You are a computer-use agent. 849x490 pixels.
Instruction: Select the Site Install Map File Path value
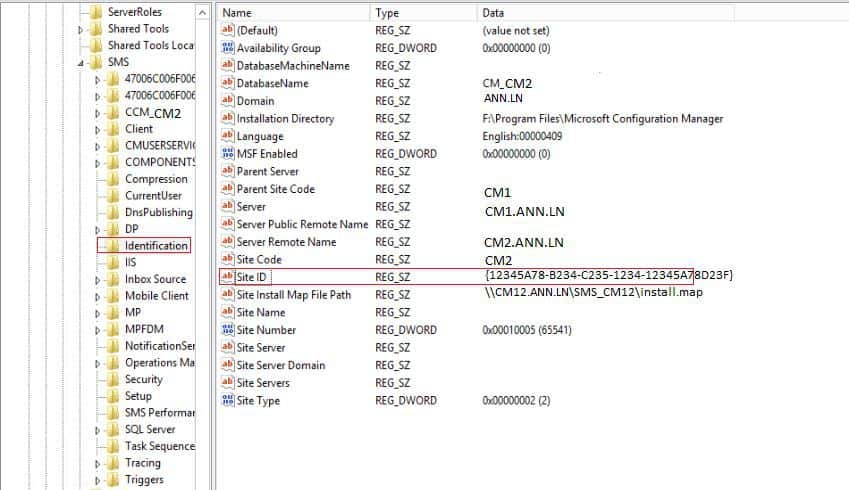293,295
